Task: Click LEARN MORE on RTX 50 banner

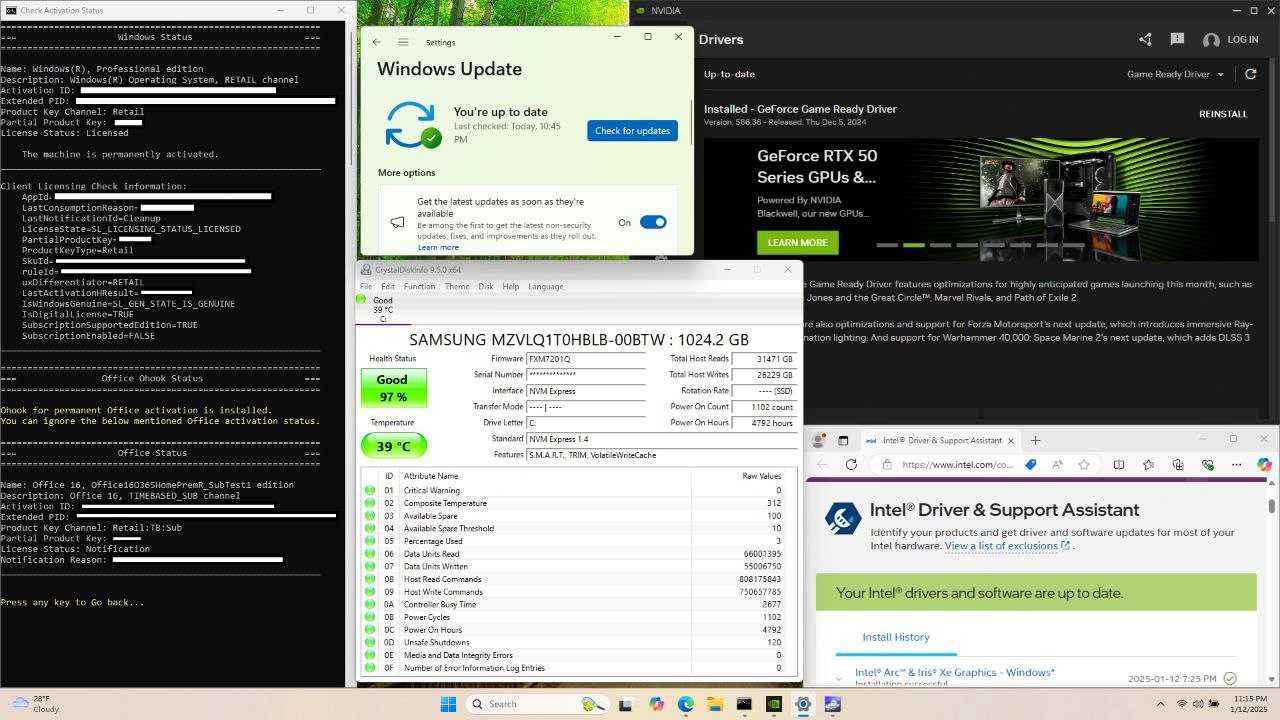Action: [x=797, y=242]
